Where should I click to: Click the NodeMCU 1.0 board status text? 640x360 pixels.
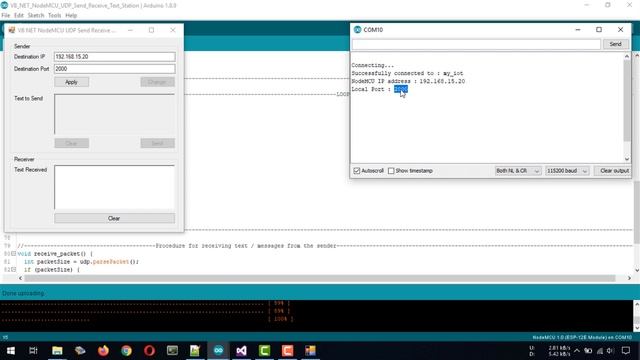pos(582,337)
